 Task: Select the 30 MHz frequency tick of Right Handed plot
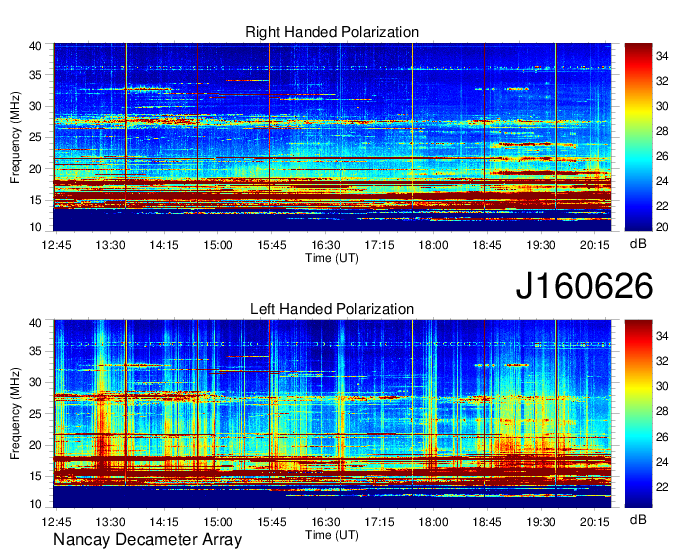35,106
